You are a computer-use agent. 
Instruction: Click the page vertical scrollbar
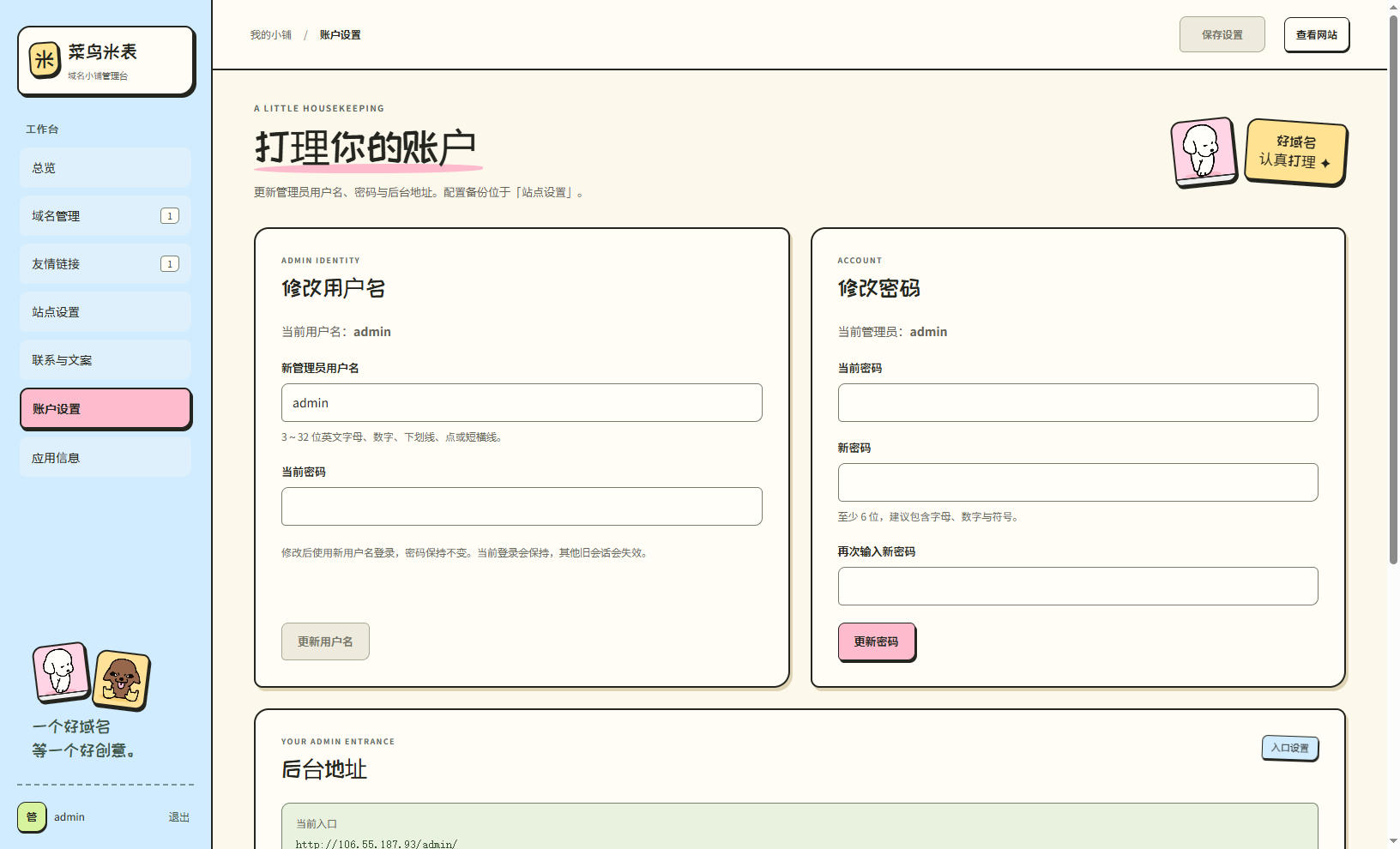[1394, 290]
